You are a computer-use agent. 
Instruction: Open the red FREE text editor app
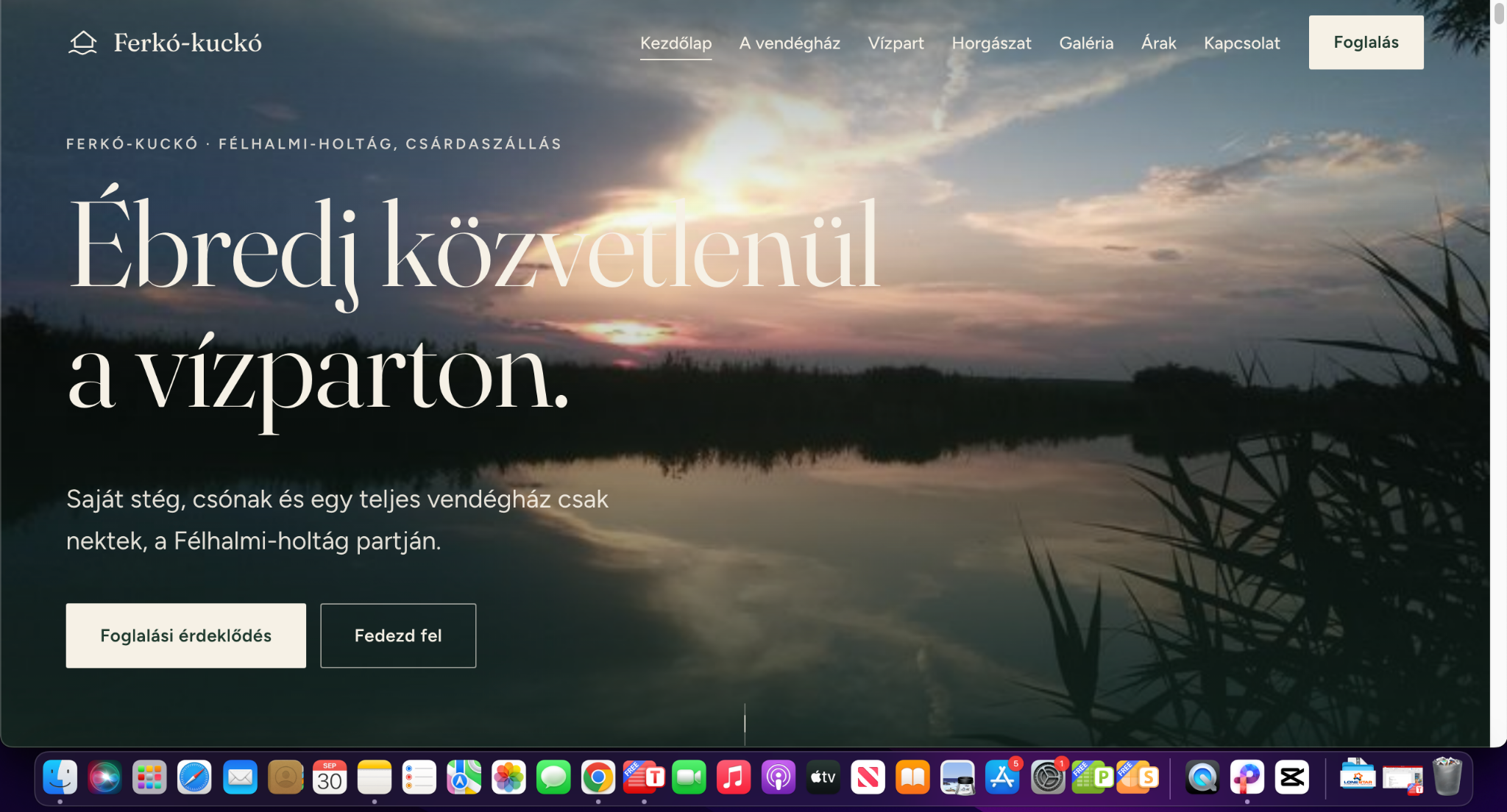point(644,777)
